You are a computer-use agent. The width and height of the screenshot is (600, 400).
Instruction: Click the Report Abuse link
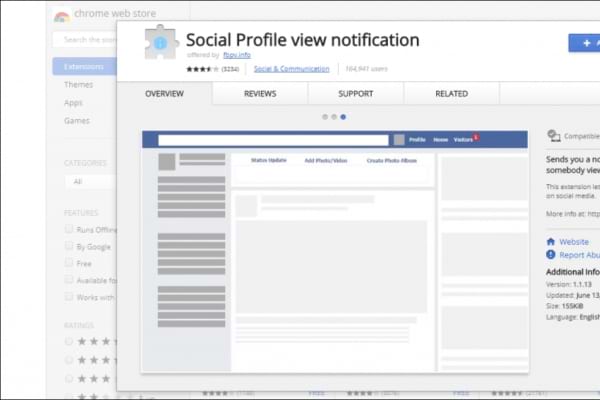[x=579, y=255]
